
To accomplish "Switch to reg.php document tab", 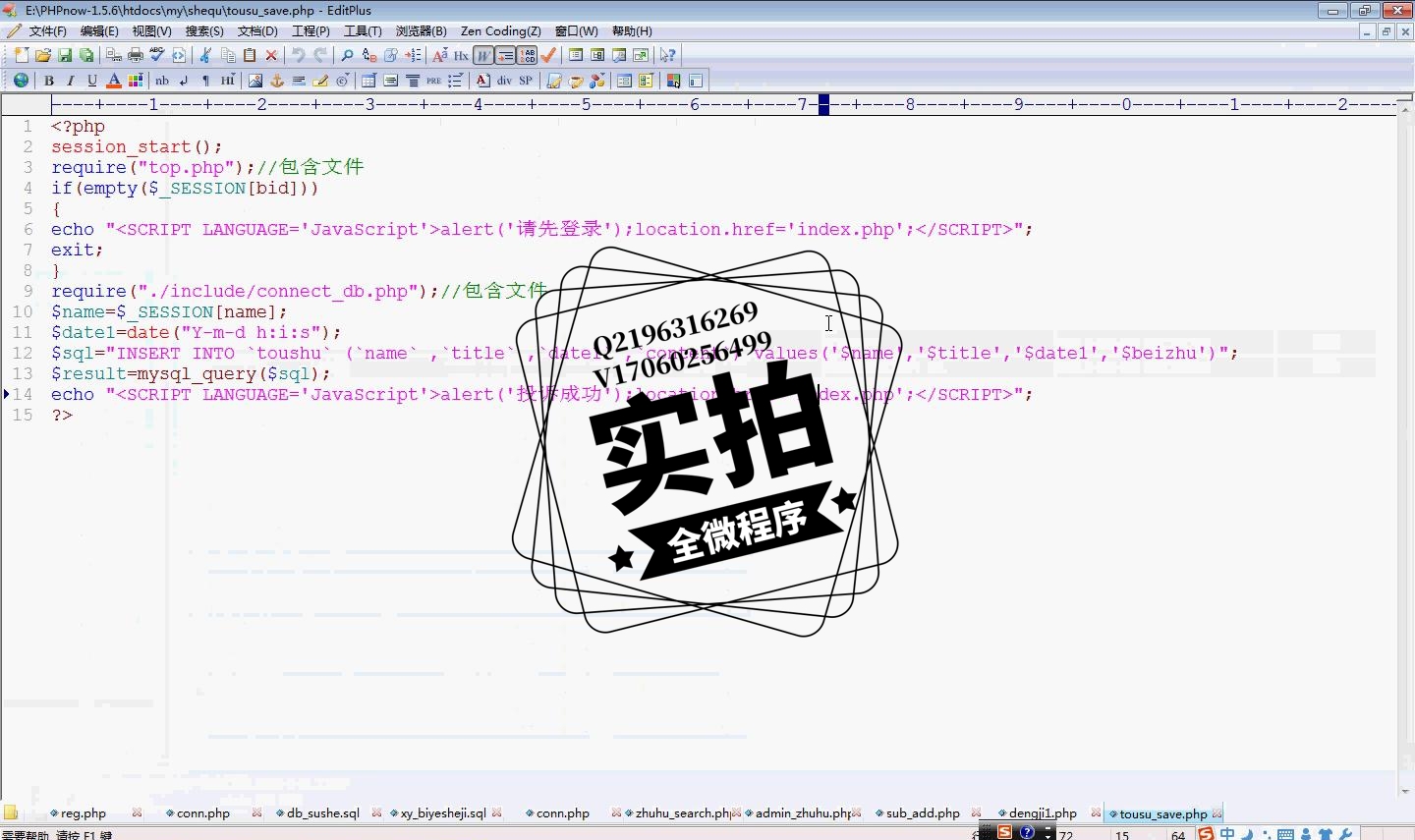I will 84,813.
